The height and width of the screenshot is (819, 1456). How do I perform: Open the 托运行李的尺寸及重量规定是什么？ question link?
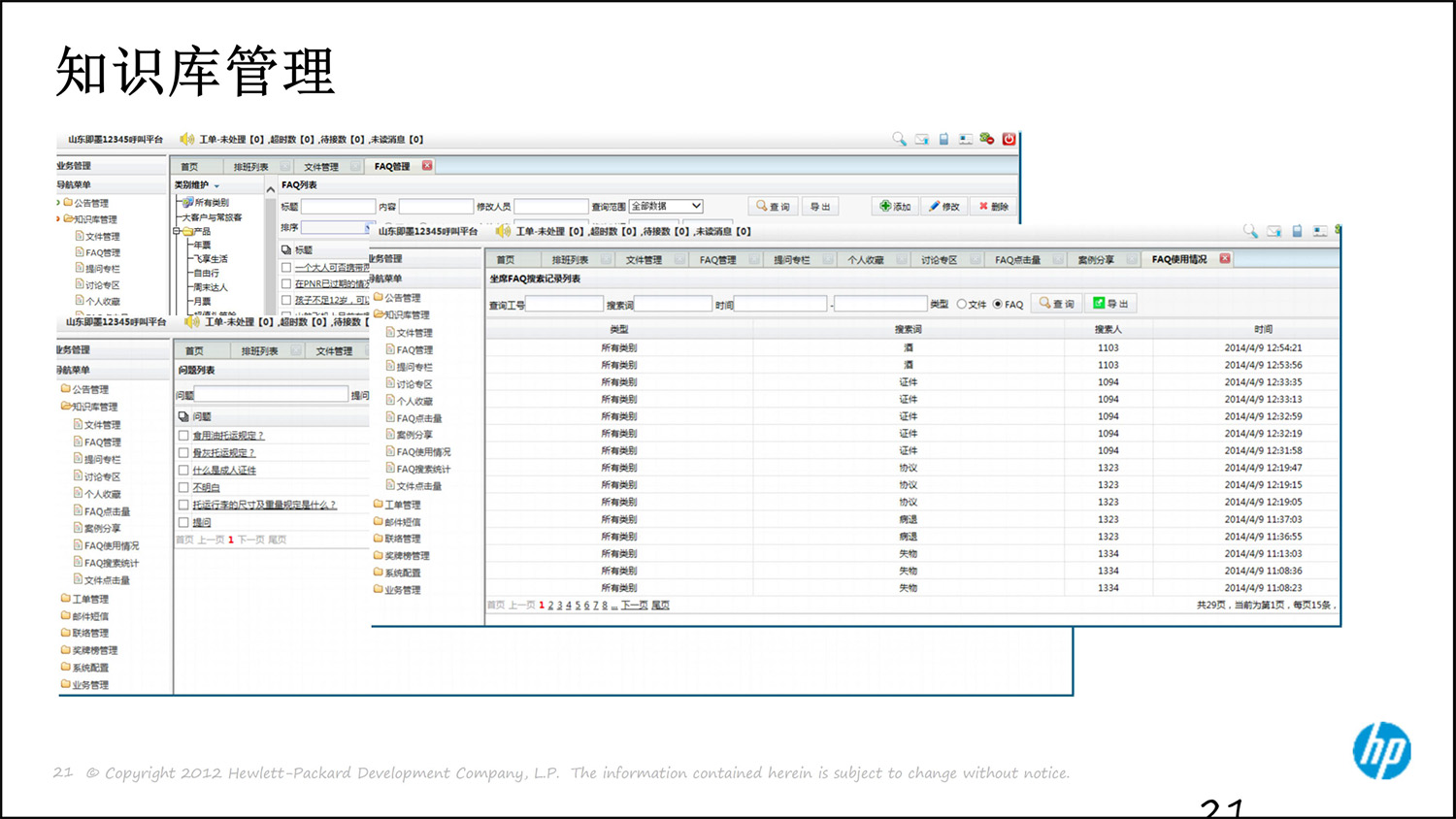coord(264,506)
